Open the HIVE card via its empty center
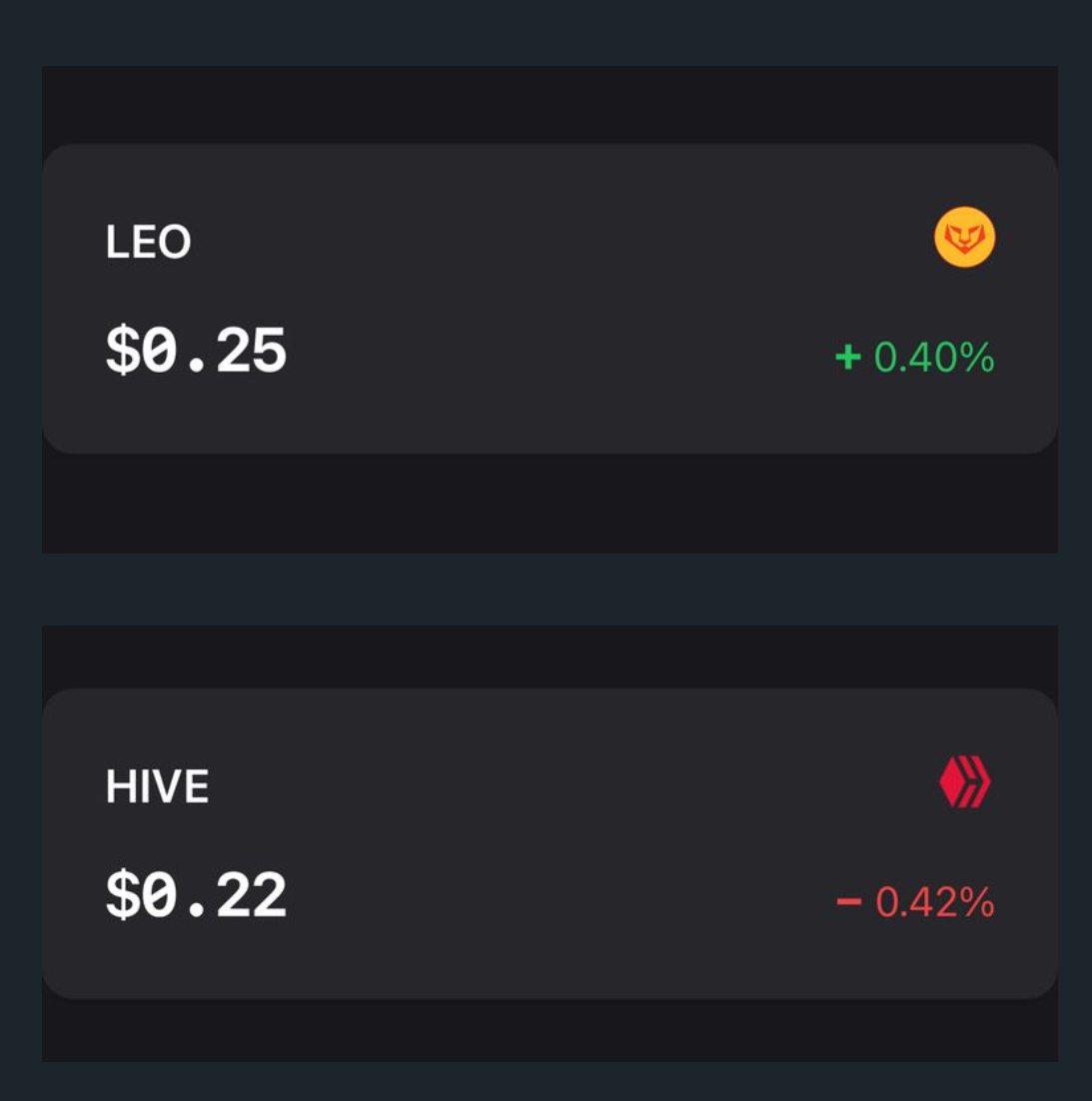The width and height of the screenshot is (1092, 1101). coord(549,844)
